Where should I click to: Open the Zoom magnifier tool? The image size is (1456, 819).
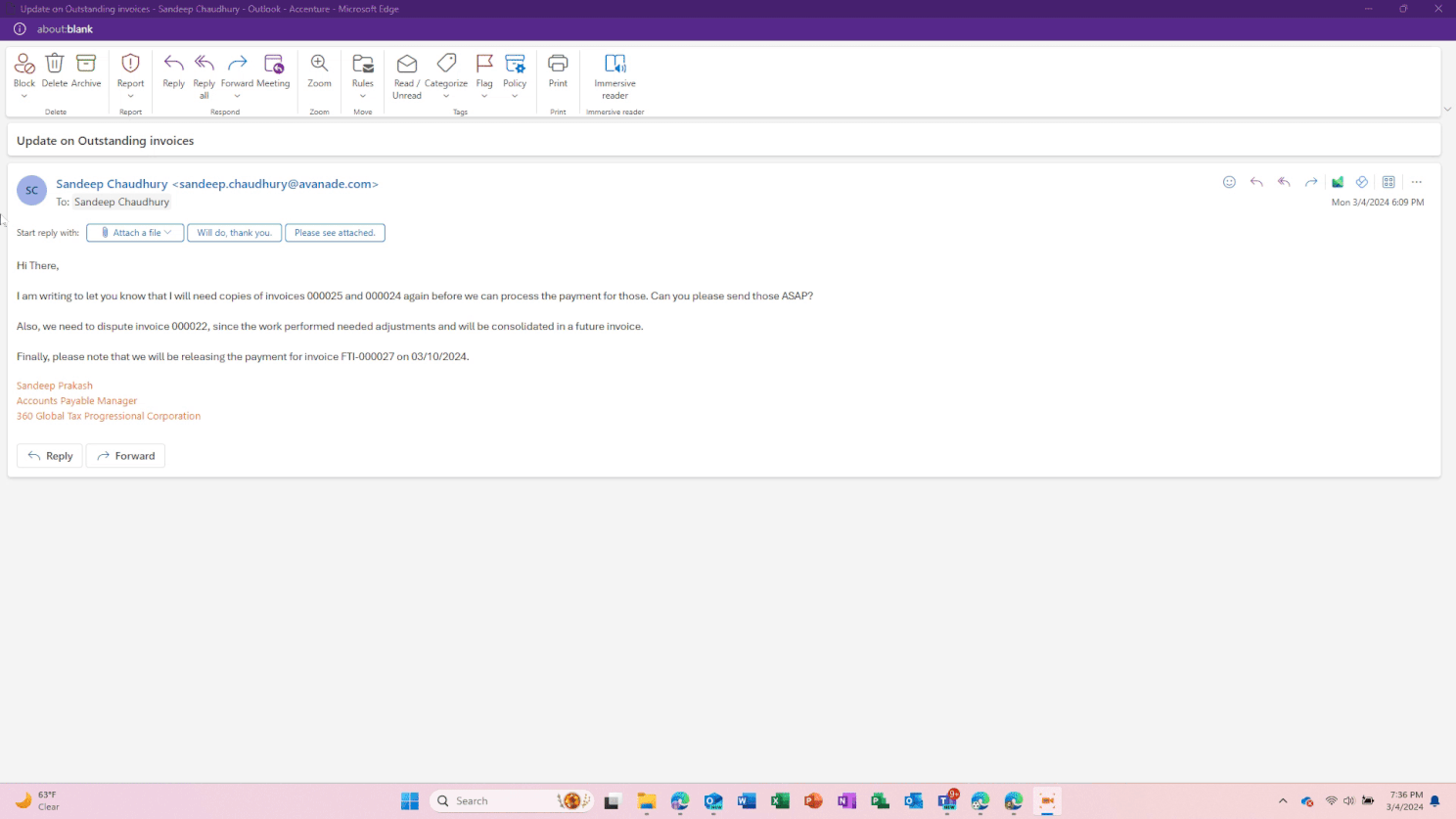coord(319,65)
